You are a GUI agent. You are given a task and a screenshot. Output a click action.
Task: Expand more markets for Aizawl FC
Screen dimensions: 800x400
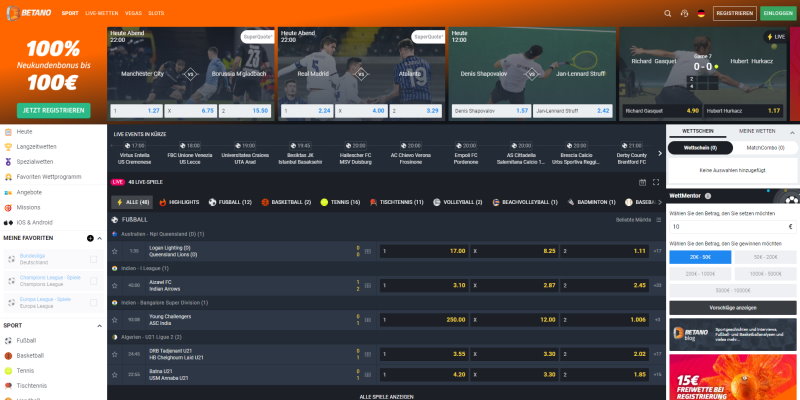tap(657, 285)
